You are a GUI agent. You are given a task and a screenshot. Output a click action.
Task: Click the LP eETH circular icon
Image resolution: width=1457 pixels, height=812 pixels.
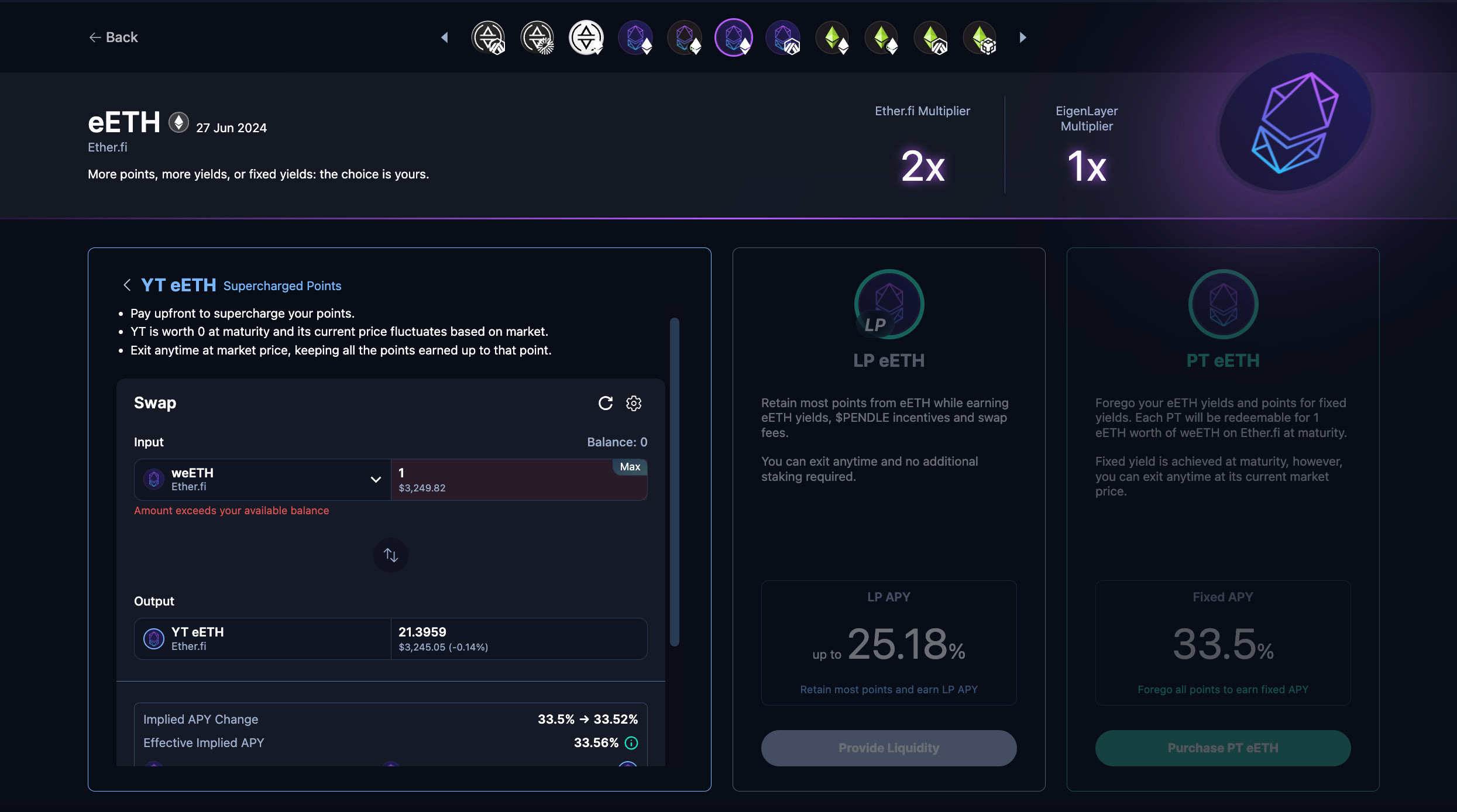(889, 304)
